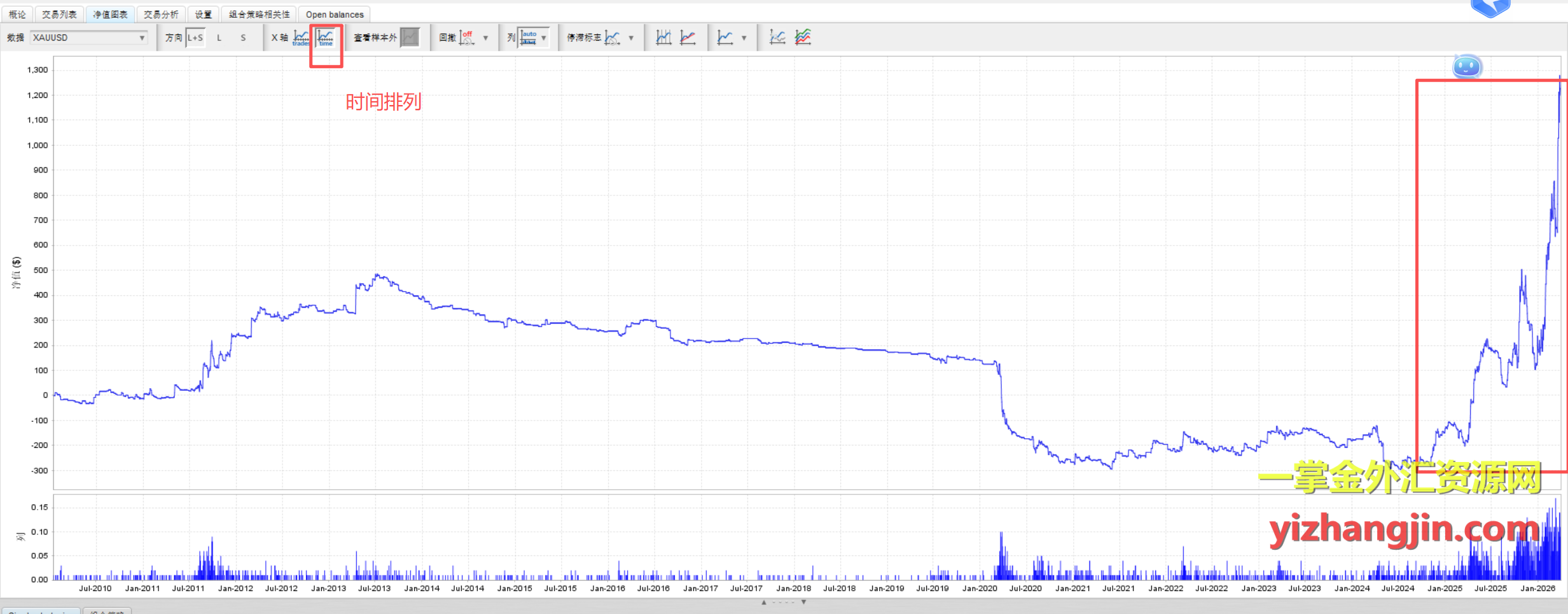Toggle the view out-of-sample (查看样本外) button

point(410,38)
